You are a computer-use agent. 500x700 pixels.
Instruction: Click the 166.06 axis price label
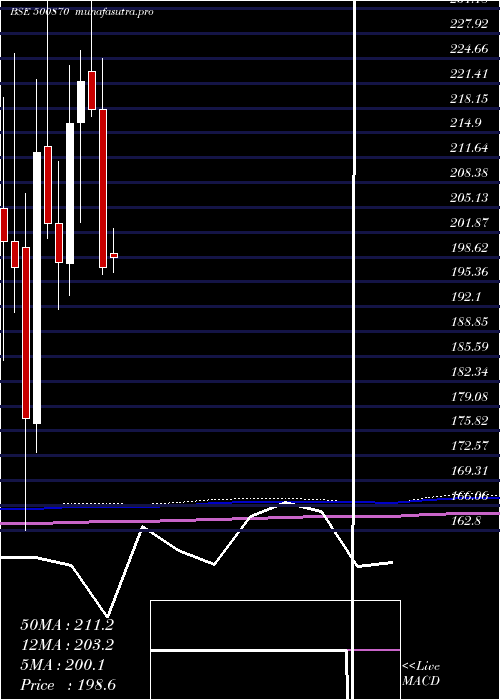coord(470,495)
